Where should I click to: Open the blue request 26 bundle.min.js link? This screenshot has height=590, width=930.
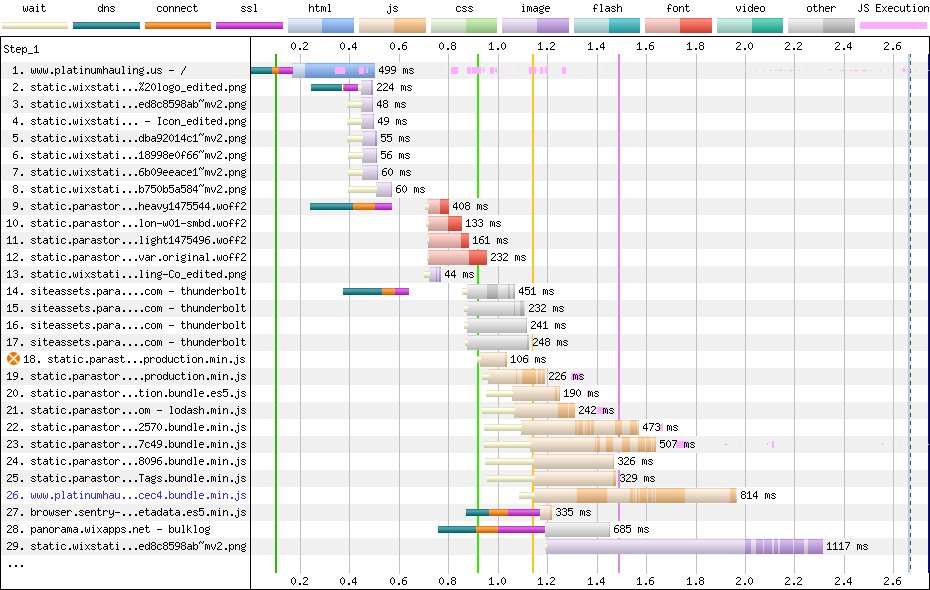pyautogui.click(x=138, y=495)
